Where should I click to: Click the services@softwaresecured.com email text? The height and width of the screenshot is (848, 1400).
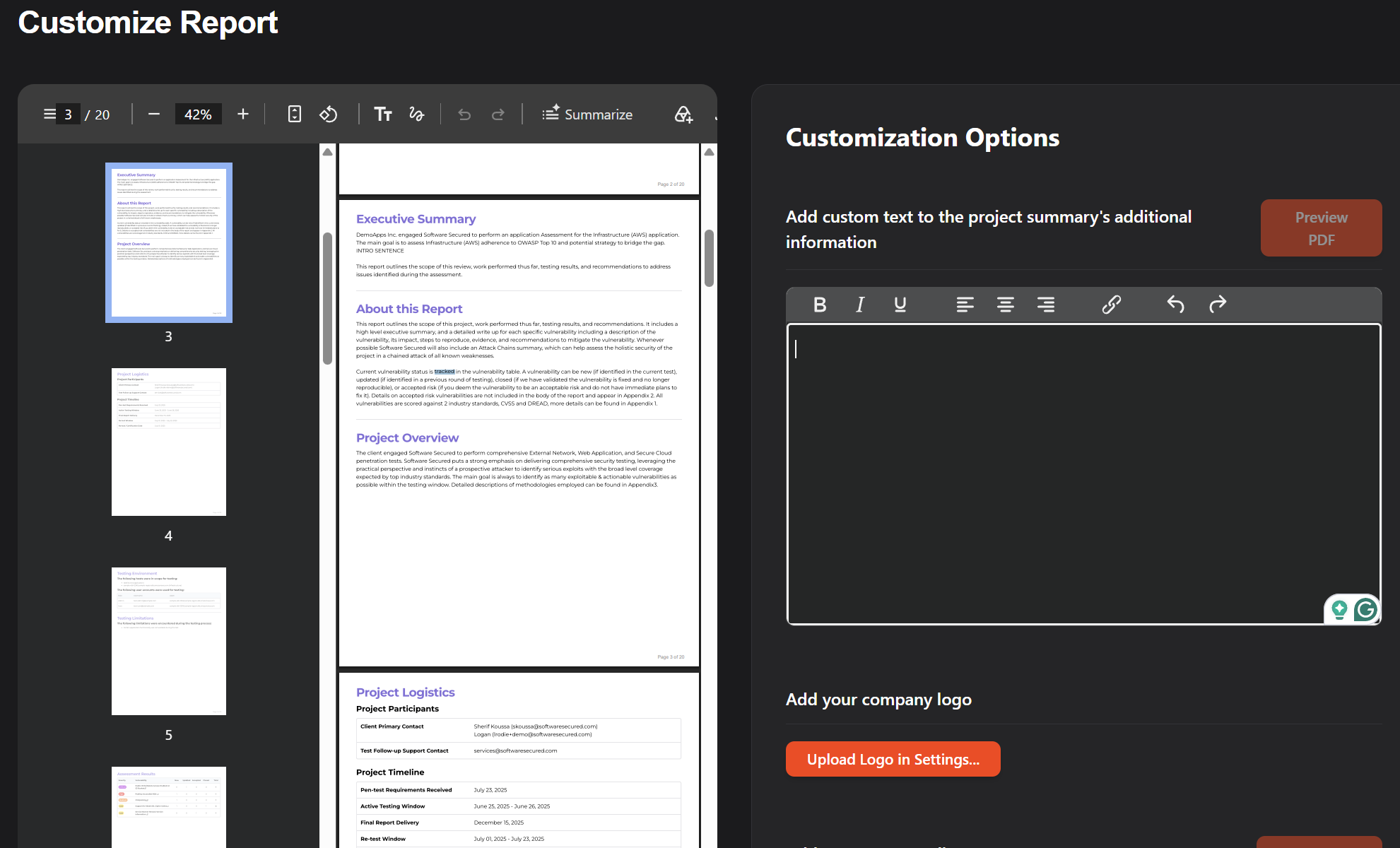pos(515,750)
